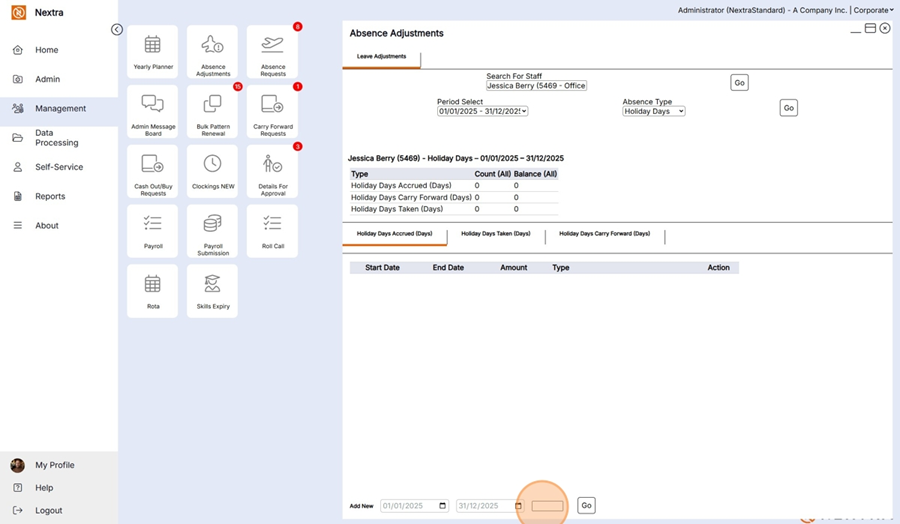The height and width of the screenshot is (524, 900).
Task: Expand the Absence Type dropdown
Action: click(653, 111)
